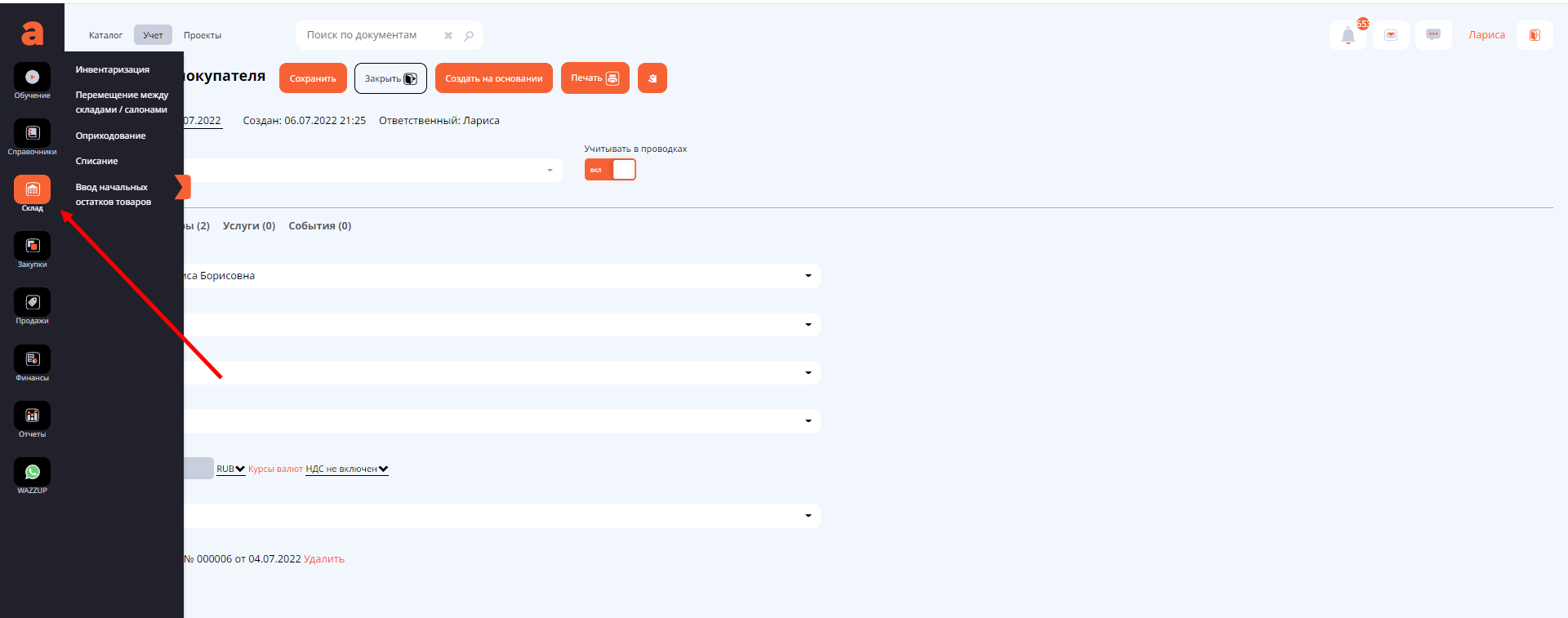The width and height of the screenshot is (1568, 618).
Task: Click the Удалить link
Action: click(324, 559)
